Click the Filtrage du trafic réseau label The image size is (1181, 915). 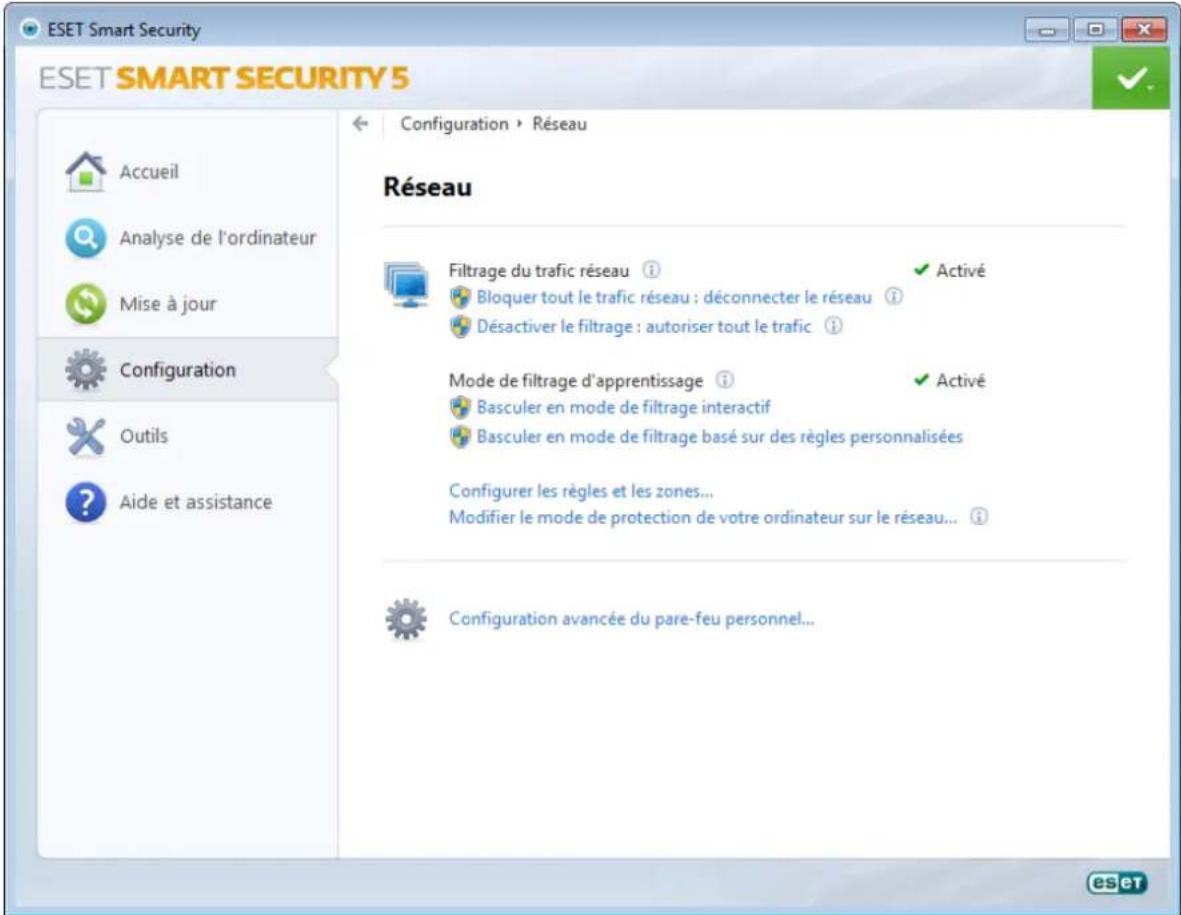coord(539,270)
